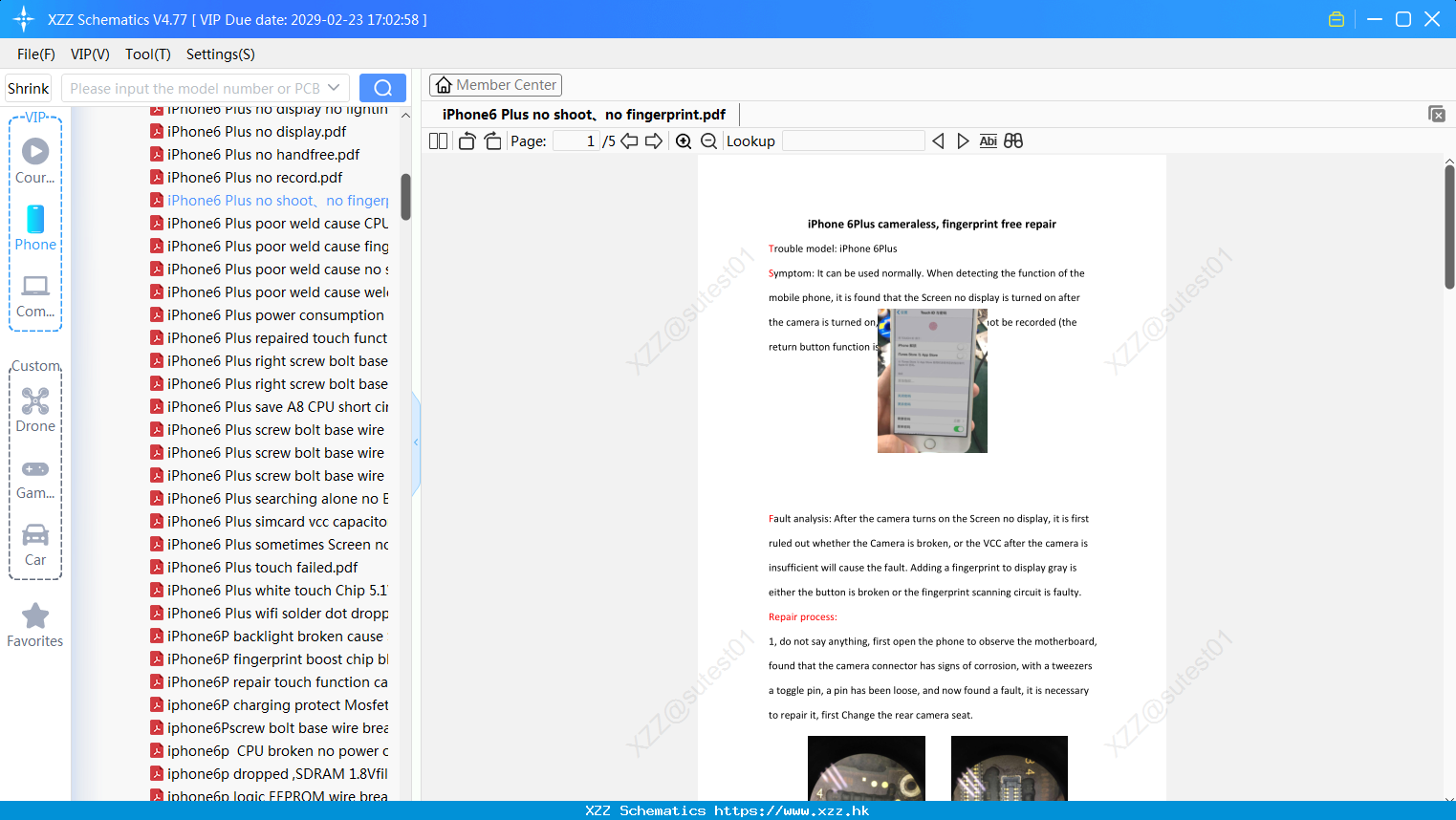Click the Shrink button
The width and height of the screenshot is (1456, 820).
tap(28, 88)
